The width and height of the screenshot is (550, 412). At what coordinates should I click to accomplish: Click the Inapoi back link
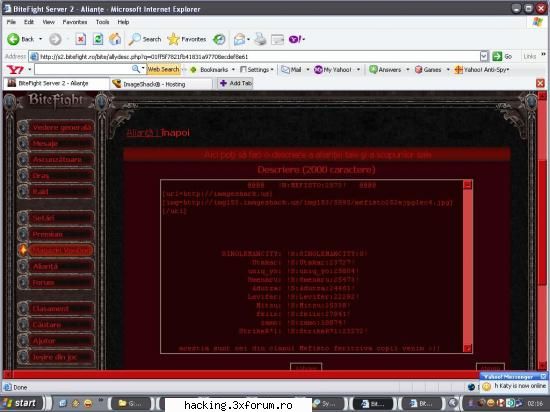tap(175, 133)
